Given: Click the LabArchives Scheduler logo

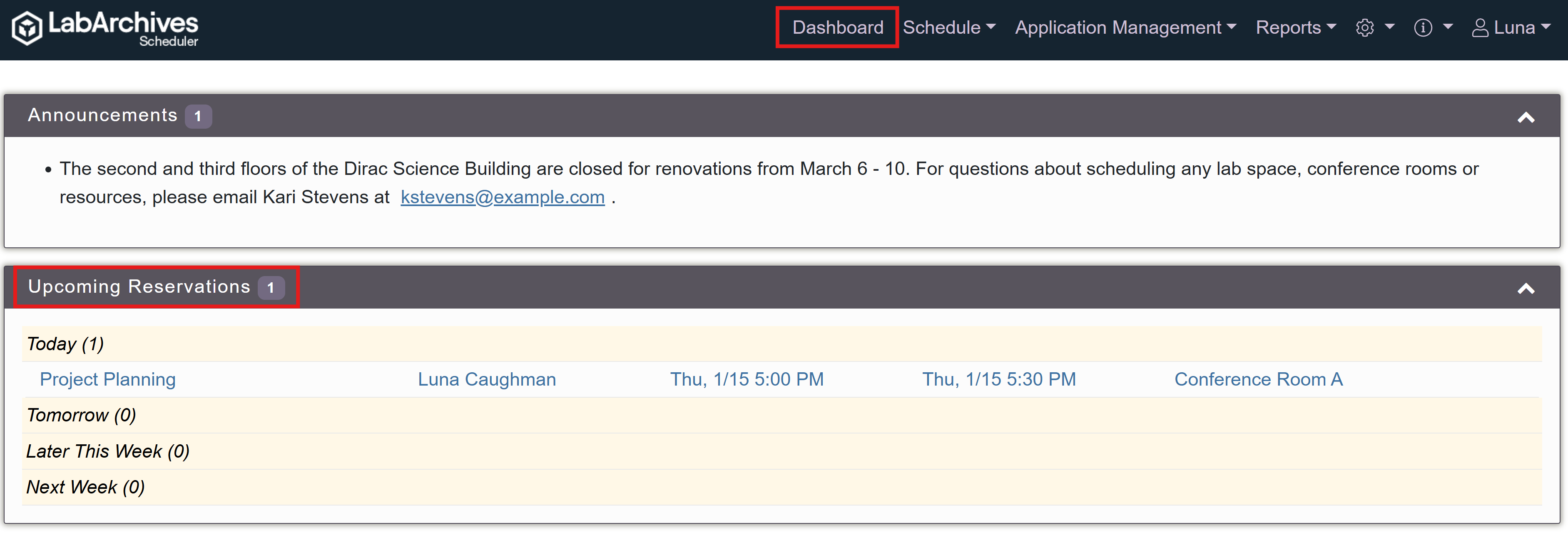Looking at the screenshot, I should 105,28.
